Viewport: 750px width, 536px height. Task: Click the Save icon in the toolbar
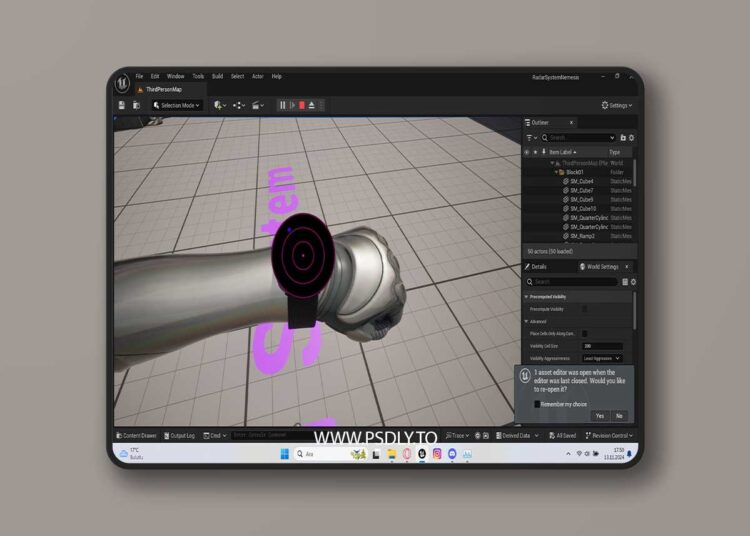tap(122, 105)
